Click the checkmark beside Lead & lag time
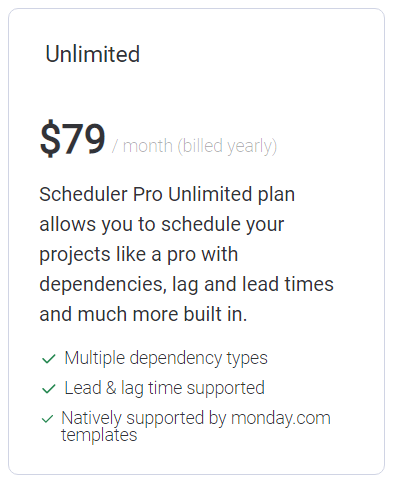 [49, 389]
